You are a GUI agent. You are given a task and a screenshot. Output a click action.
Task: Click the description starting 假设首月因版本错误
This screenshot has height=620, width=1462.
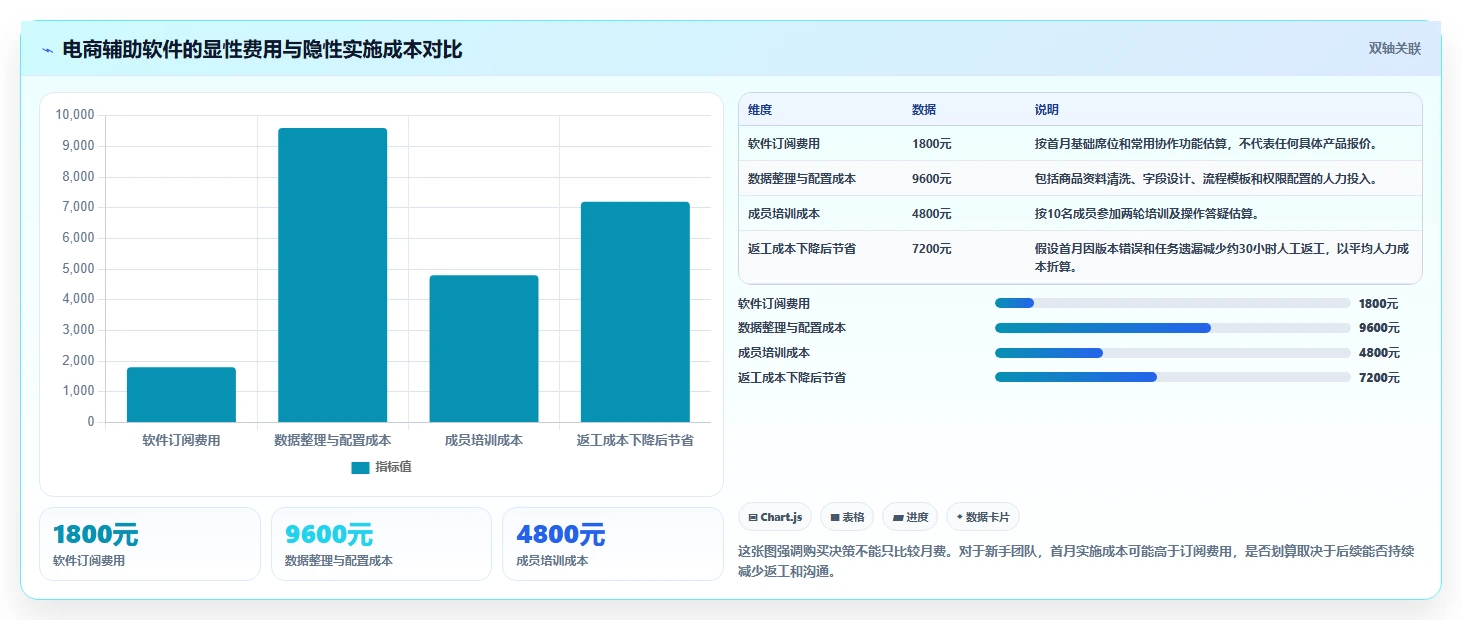click(x=1222, y=258)
